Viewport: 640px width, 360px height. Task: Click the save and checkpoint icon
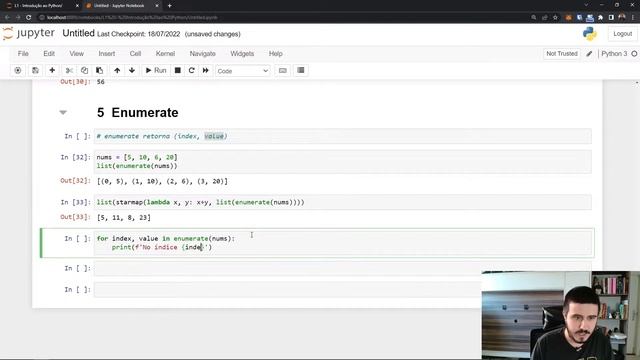click(x=35, y=71)
